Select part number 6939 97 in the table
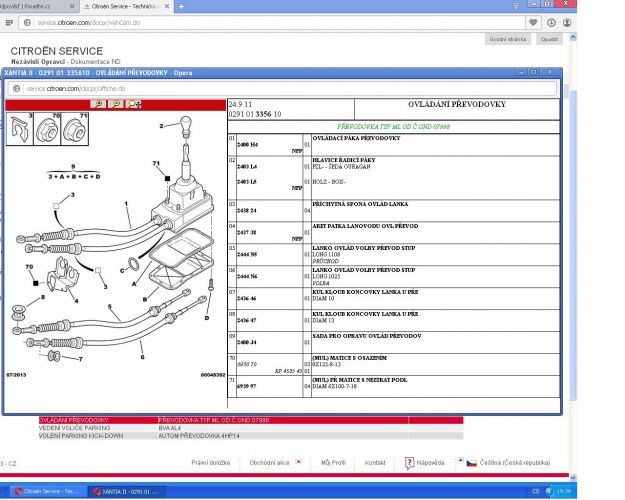 (x=247, y=386)
